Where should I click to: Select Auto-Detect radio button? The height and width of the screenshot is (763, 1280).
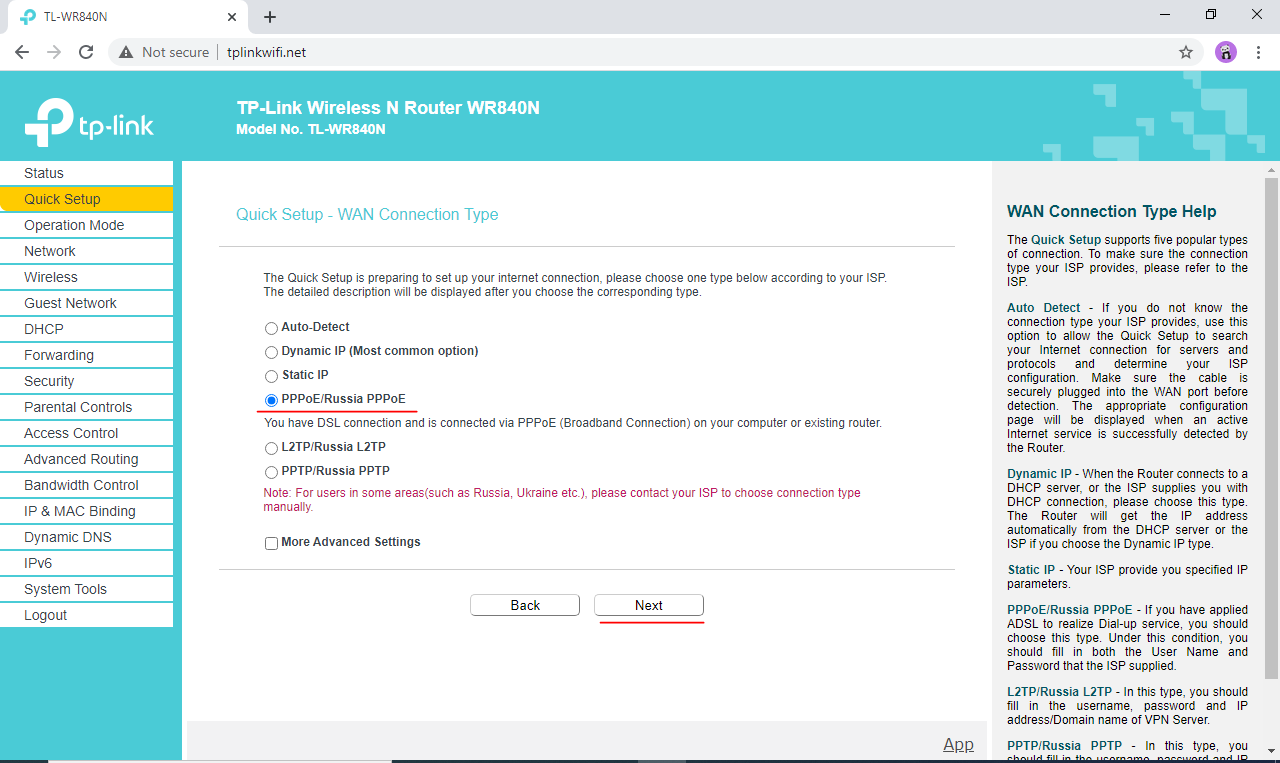pos(271,328)
